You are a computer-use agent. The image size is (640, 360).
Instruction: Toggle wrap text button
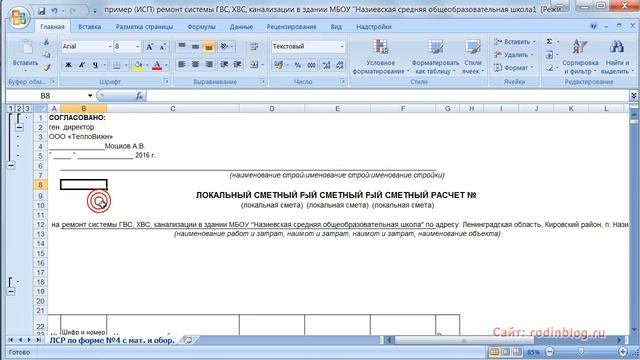(x=254, y=47)
